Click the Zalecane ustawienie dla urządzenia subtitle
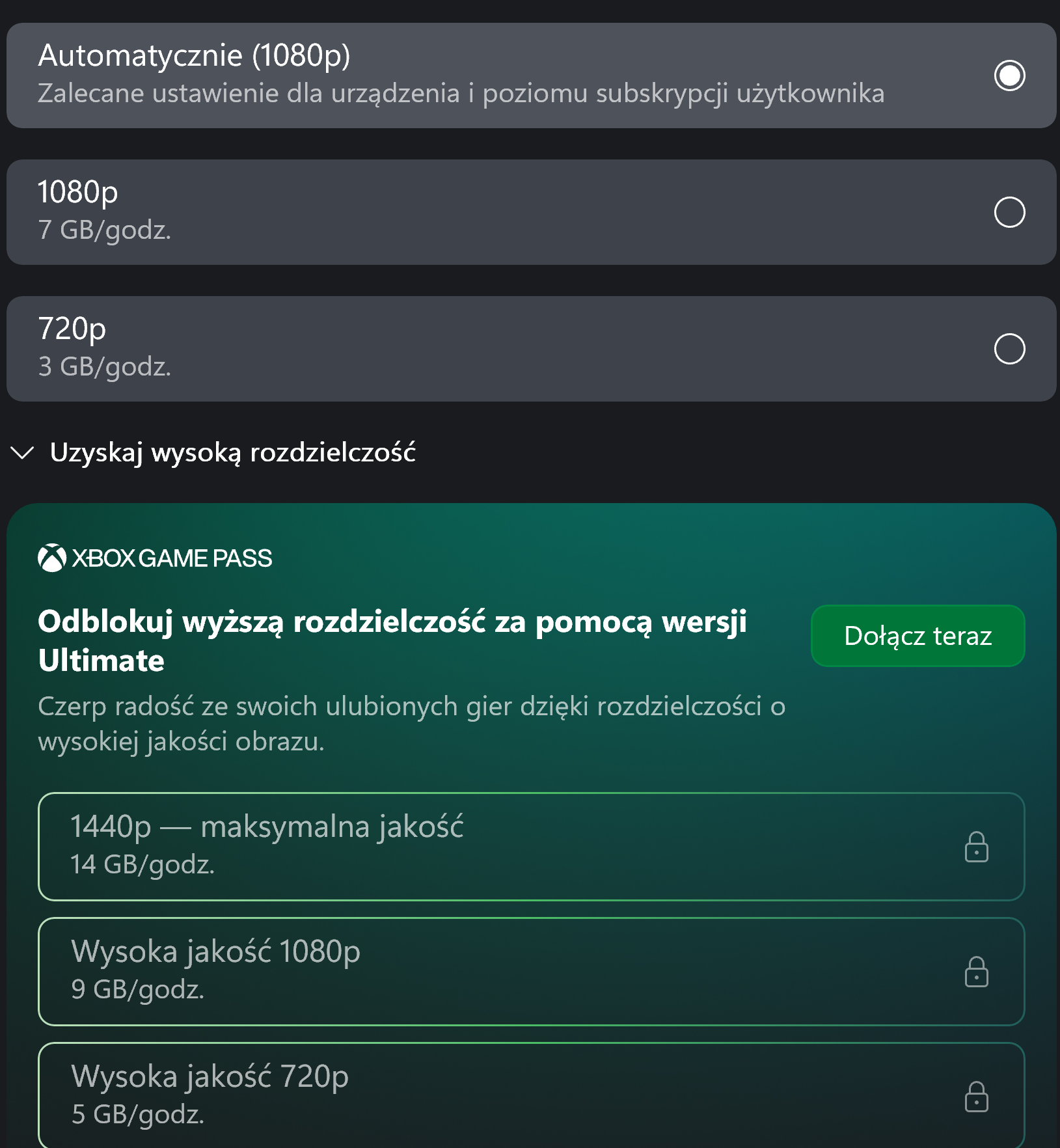1060x1148 pixels. (461, 94)
